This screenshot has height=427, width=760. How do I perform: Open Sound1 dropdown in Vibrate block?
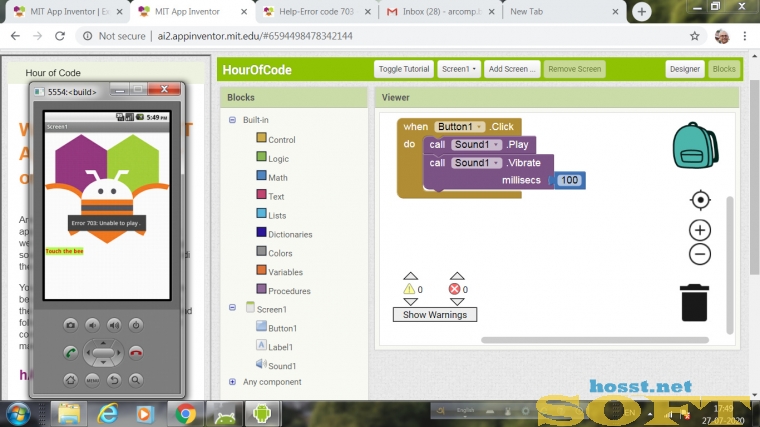475,163
